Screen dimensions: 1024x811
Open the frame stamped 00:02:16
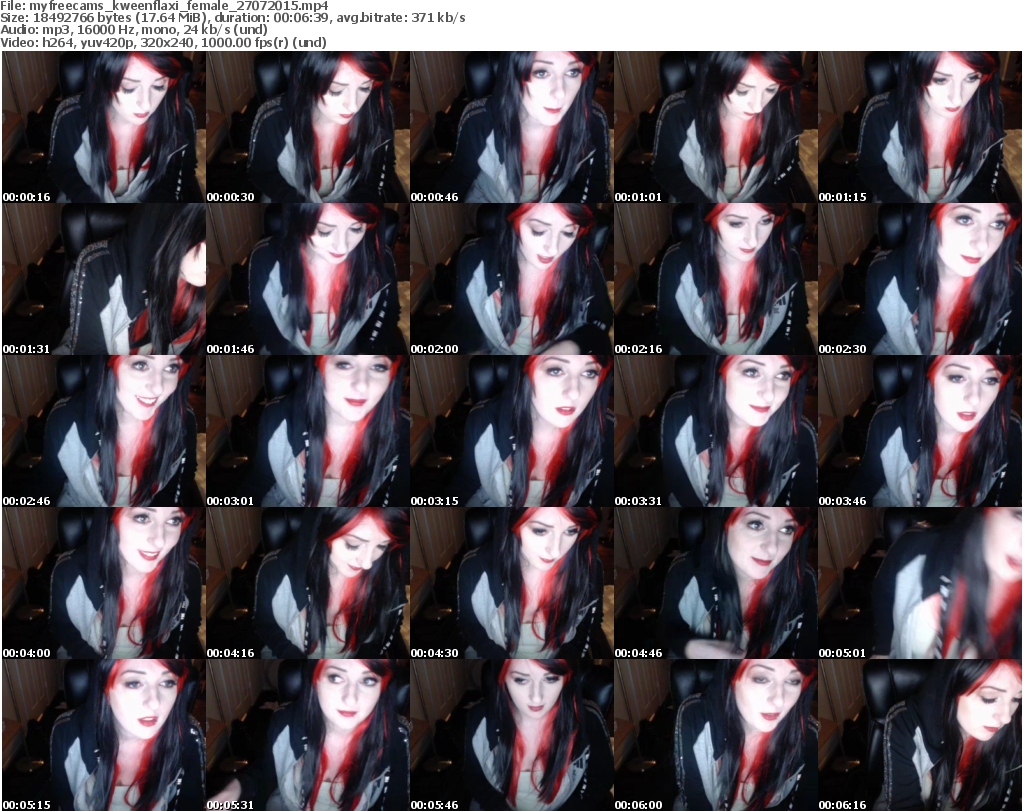click(716, 279)
